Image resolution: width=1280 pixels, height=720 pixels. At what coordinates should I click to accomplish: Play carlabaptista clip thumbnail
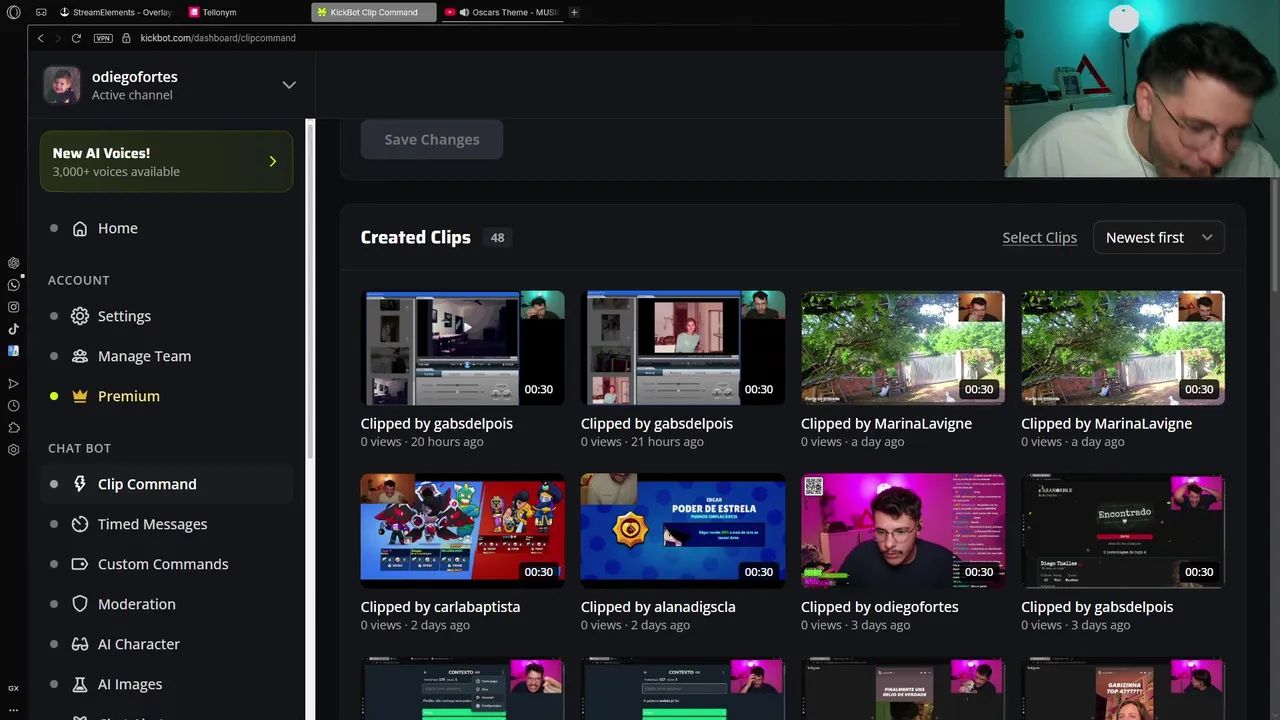[x=463, y=531]
